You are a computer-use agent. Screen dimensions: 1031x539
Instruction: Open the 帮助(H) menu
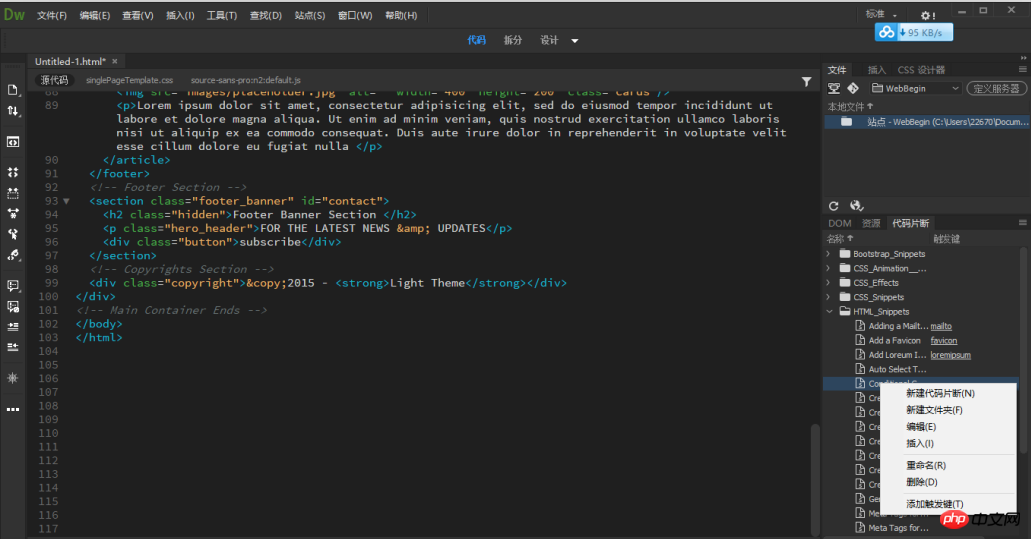tap(401, 15)
